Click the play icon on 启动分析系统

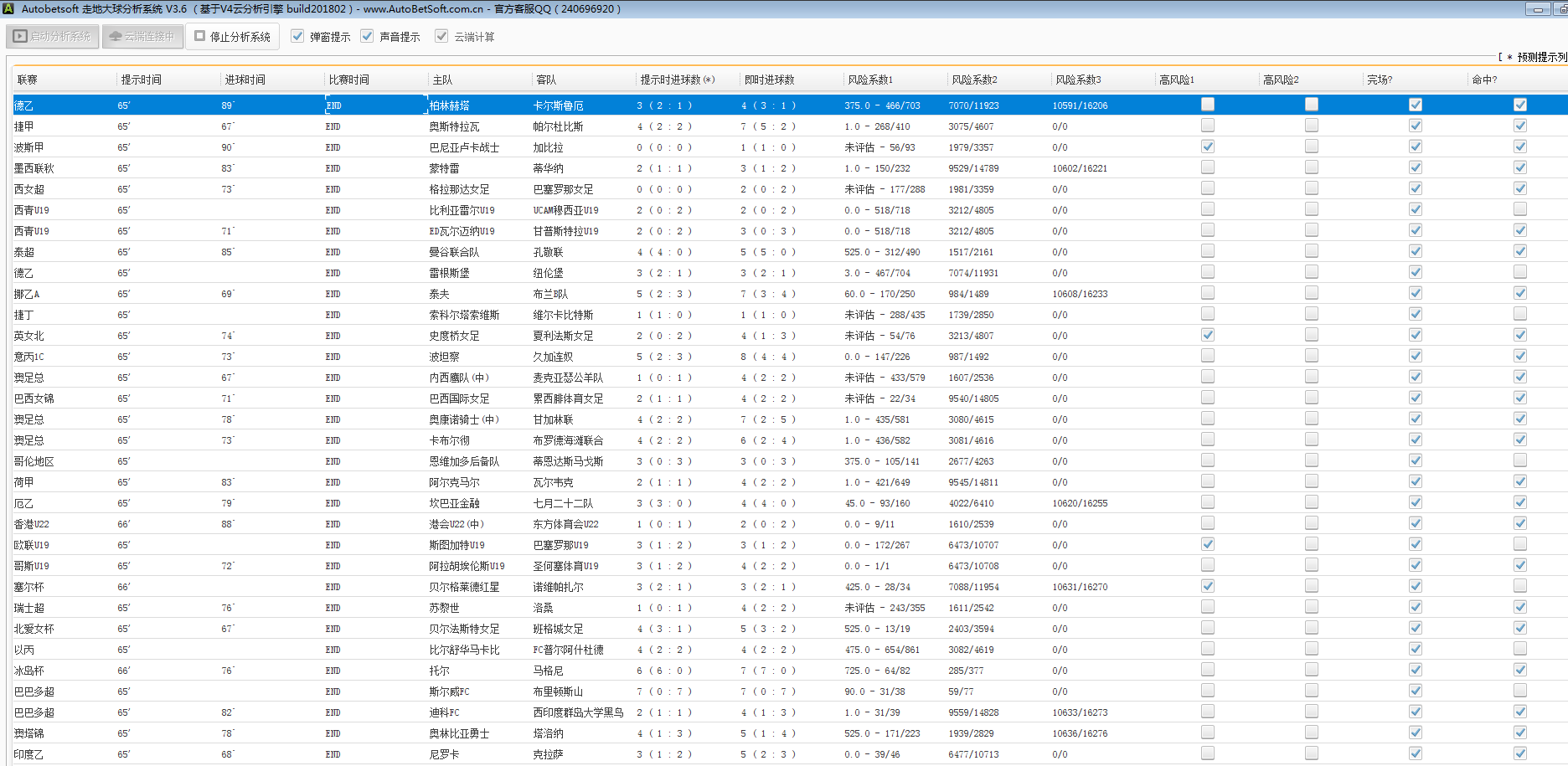[x=20, y=37]
